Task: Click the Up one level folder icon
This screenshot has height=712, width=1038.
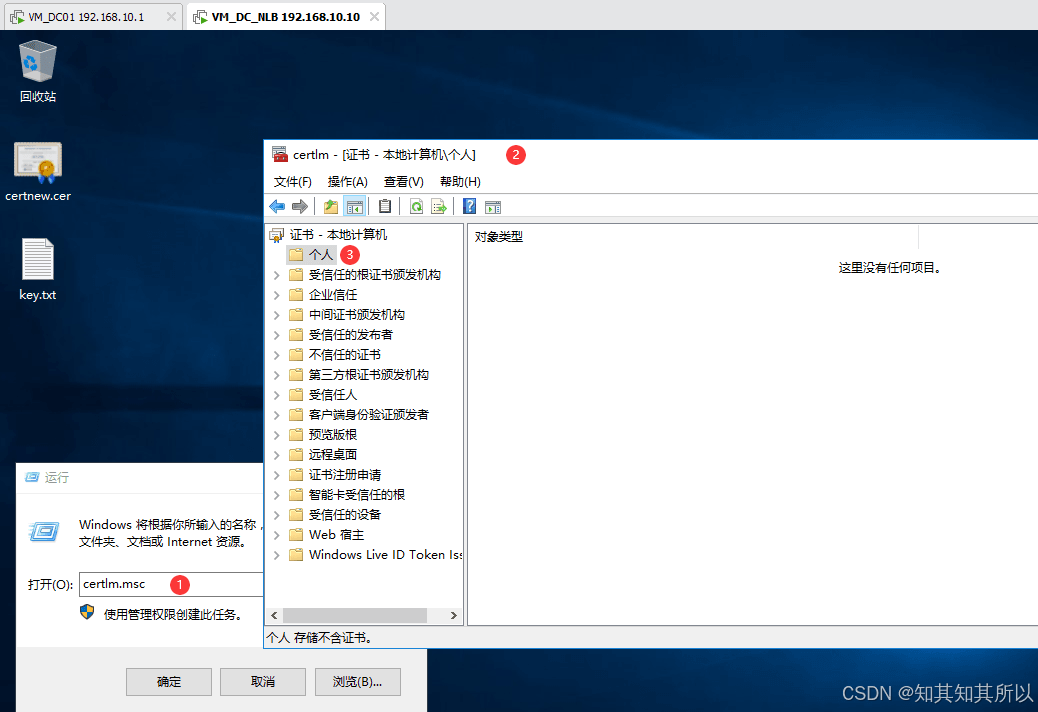Action: click(x=331, y=206)
